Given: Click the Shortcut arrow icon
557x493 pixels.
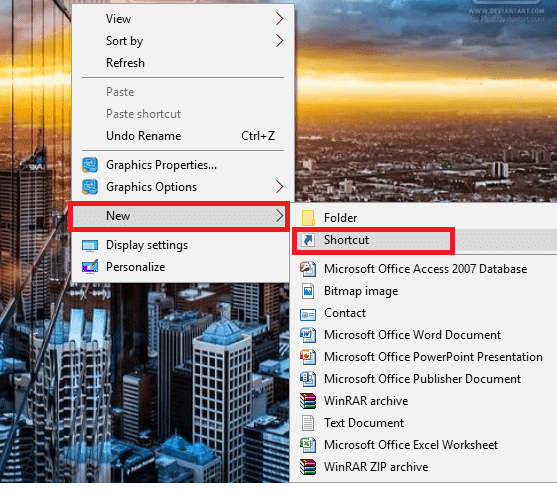Looking at the screenshot, I should coord(308,240).
